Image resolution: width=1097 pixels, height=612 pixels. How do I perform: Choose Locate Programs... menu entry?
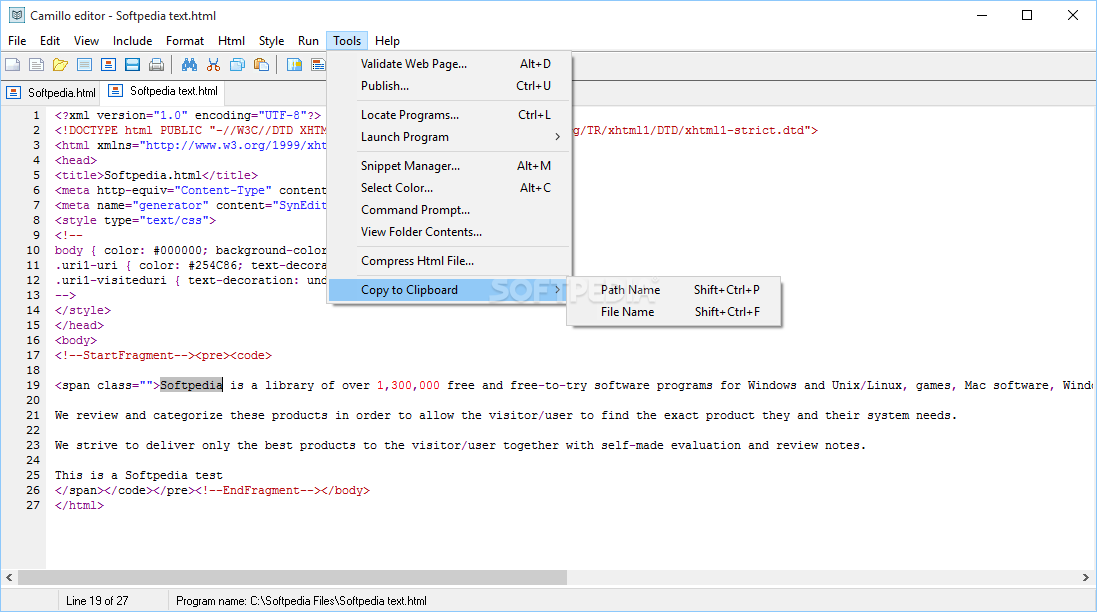pyautogui.click(x=450, y=115)
